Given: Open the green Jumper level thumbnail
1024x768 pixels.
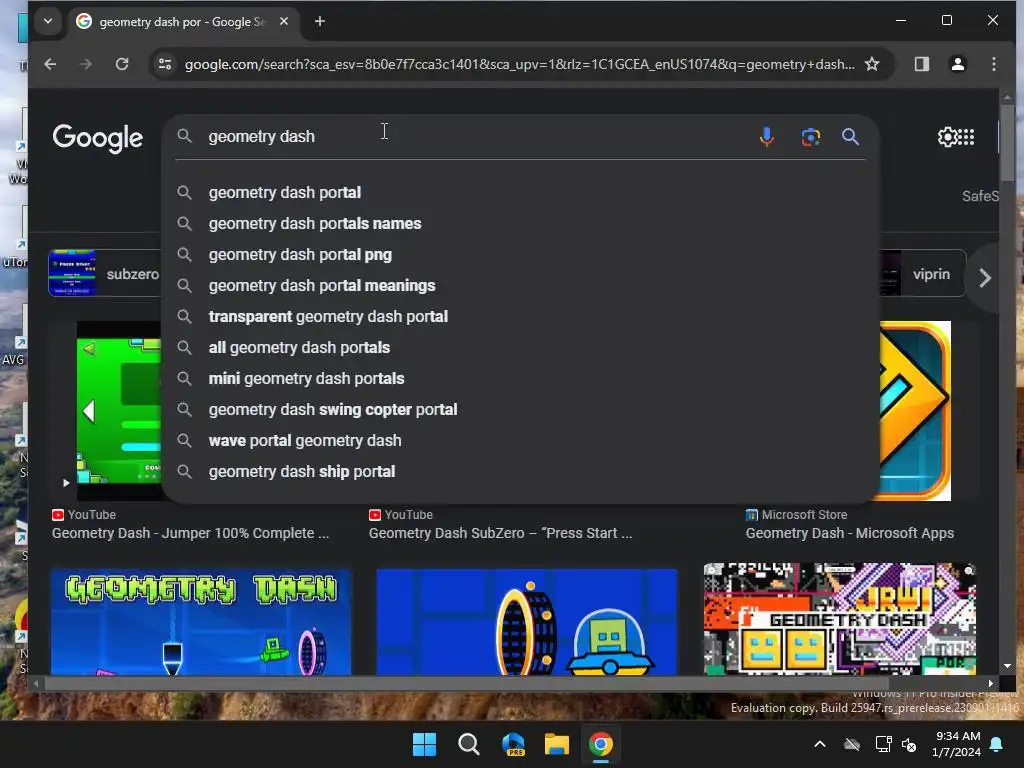Looking at the screenshot, I should click(x=119, y=411).
